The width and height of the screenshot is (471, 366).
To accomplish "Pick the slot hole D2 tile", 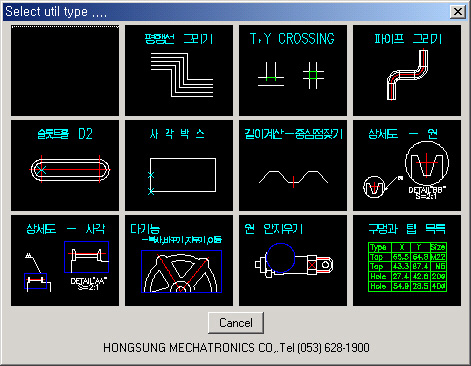I will point(65,166).
